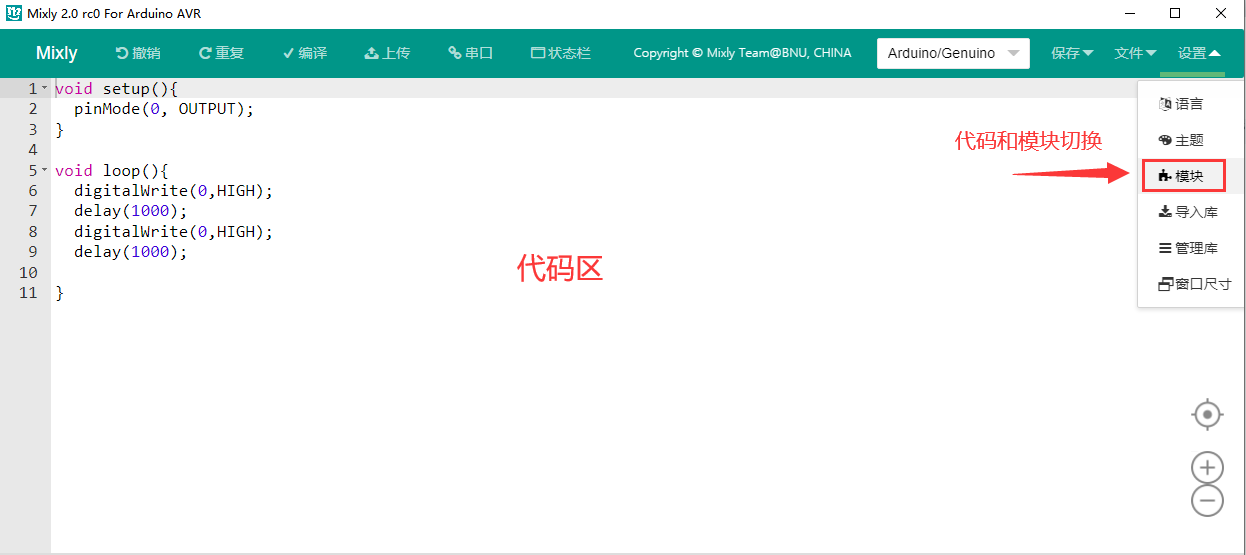The height and width of the screenshot is (555, 1246).
Task: Toggle the 状态栏 status bar
Action: coord(561,53)
